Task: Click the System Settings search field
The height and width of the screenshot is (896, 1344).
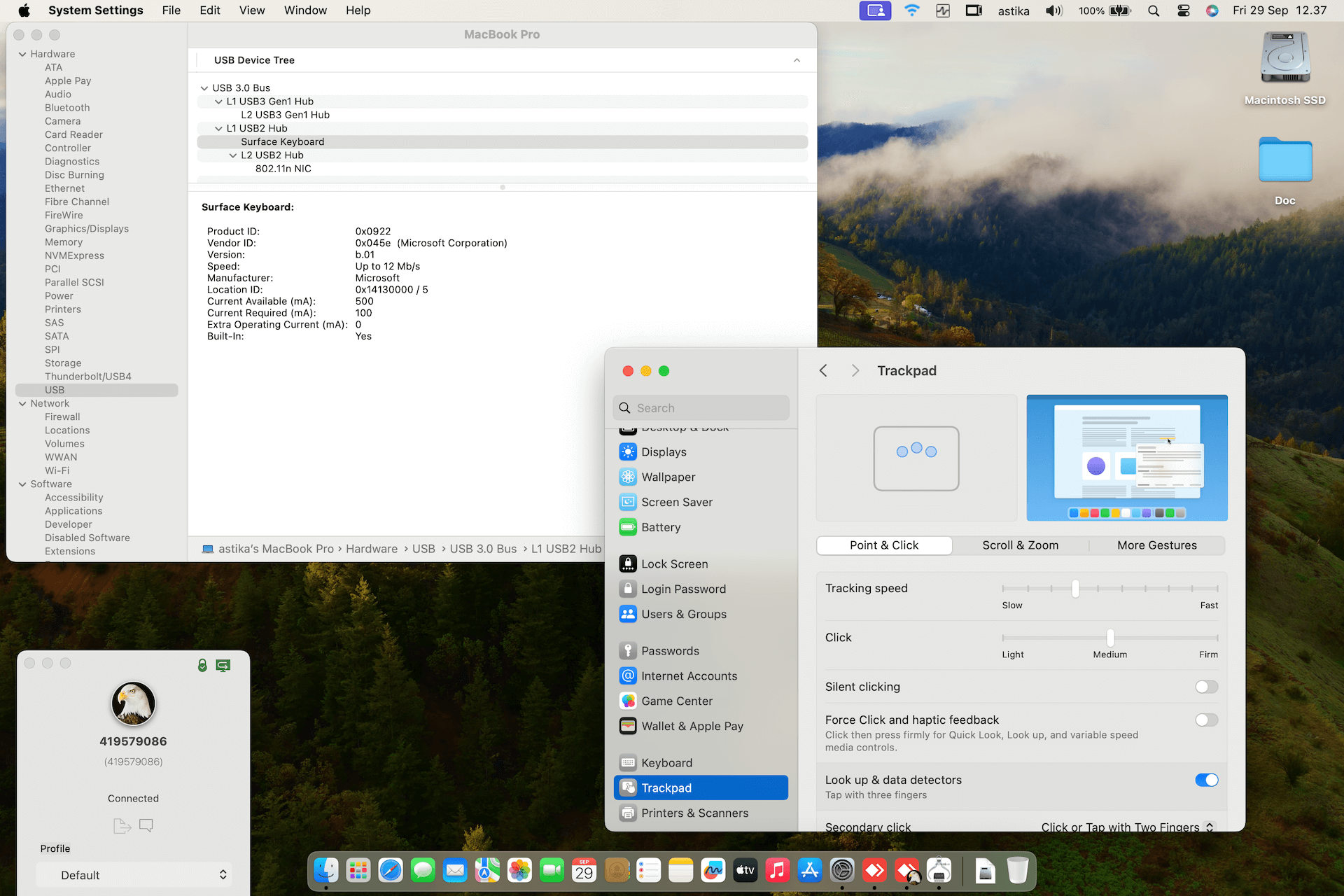Action: coord(701,408)
